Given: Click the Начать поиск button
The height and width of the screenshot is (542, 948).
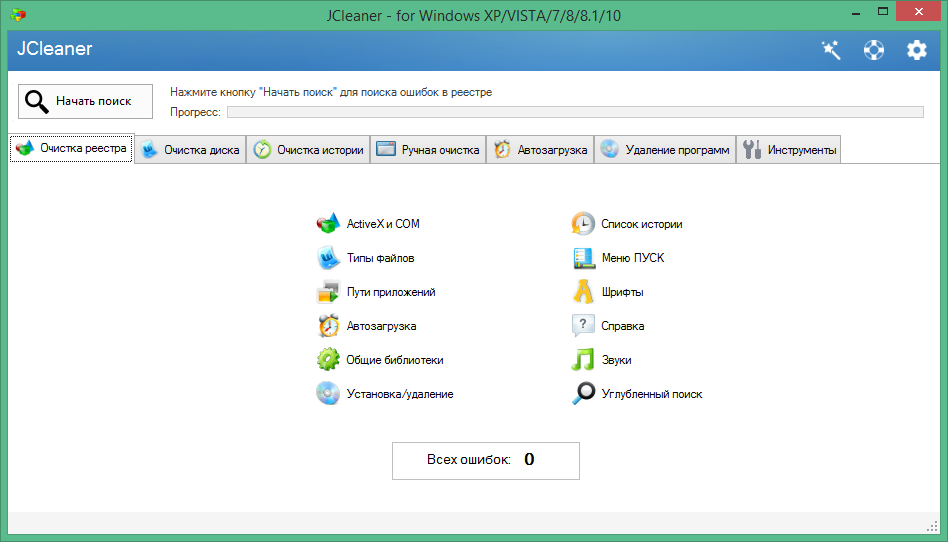Looking at the screenshot, I should (85, 102).
